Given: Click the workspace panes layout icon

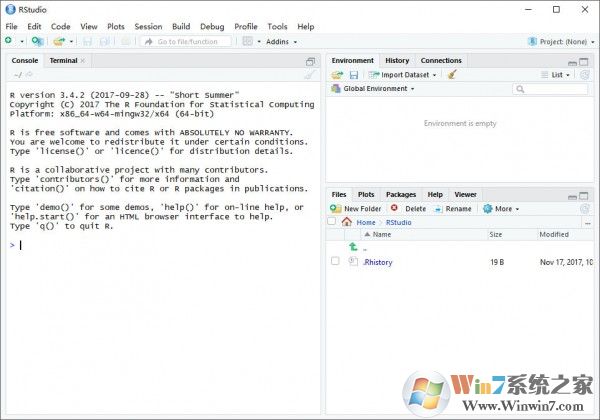Looking at the screenshot, I should click(x=248, y=41).
